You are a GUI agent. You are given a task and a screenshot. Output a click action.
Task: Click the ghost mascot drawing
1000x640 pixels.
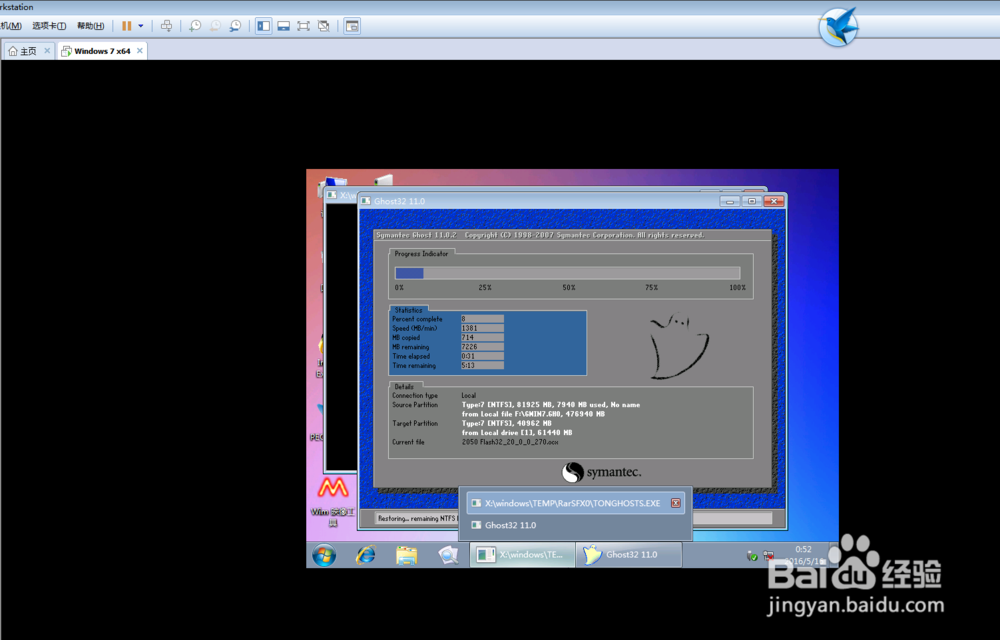pyautogui.click(x=679, y=345)
